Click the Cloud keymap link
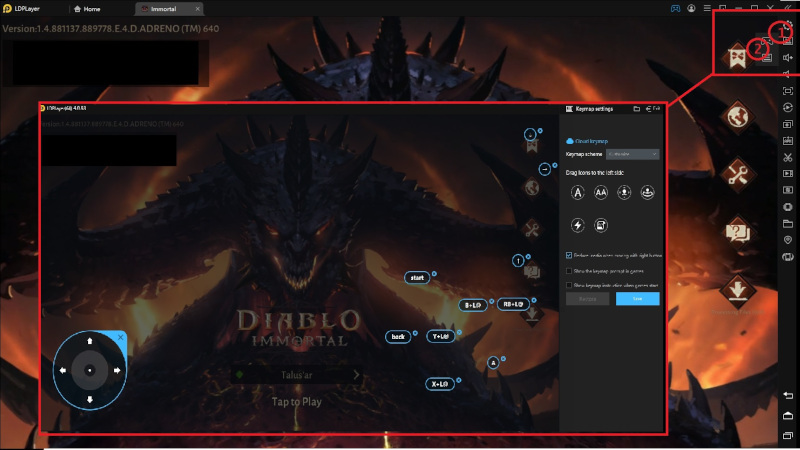Viewport: 800px width, 450px height. 587,141
